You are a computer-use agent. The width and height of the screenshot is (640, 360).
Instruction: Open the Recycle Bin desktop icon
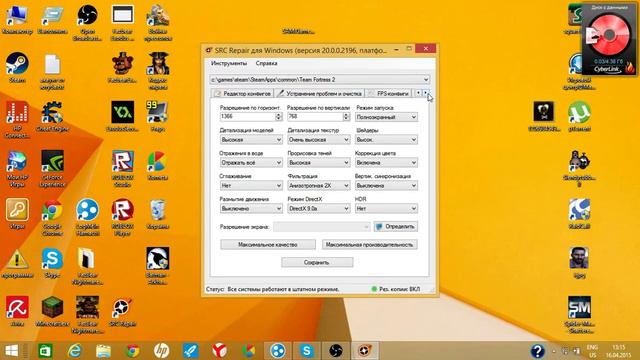[x=158, y=214]
